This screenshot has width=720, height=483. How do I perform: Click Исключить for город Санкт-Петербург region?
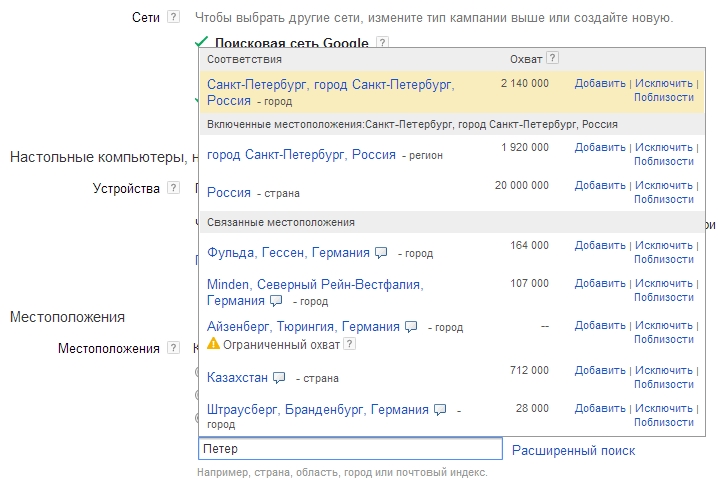tap(664, 147)
